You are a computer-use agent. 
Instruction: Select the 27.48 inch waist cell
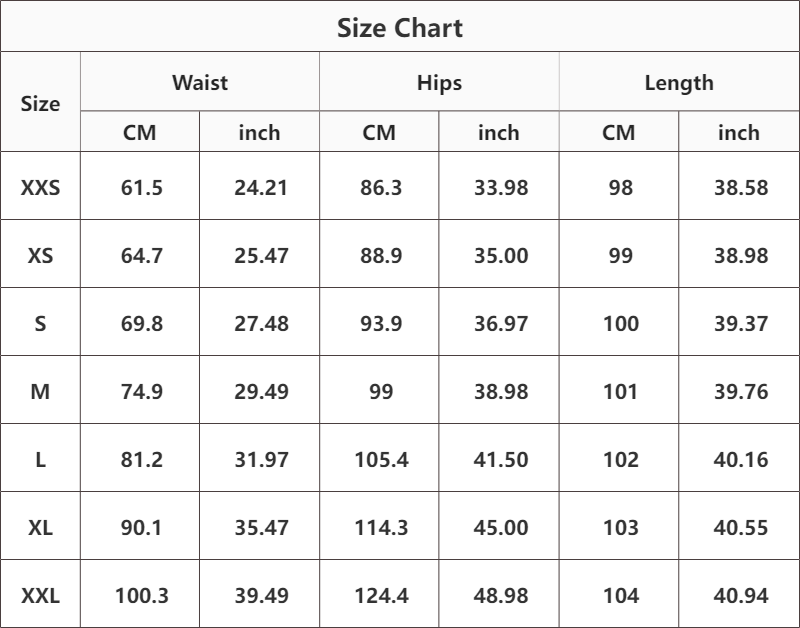[x=261, y=323]
